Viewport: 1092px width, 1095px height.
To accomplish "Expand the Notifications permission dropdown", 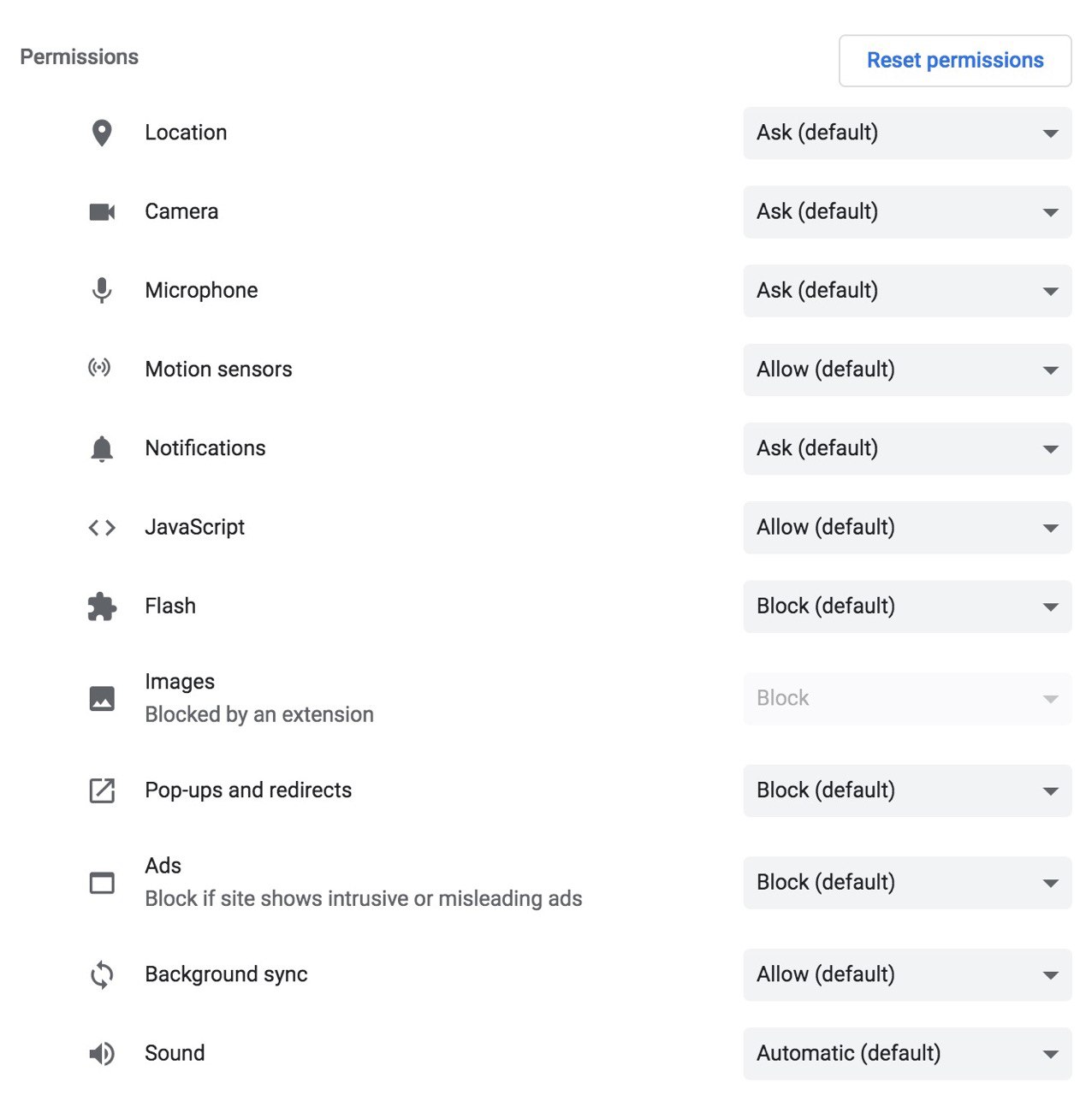I will (907, 448).
